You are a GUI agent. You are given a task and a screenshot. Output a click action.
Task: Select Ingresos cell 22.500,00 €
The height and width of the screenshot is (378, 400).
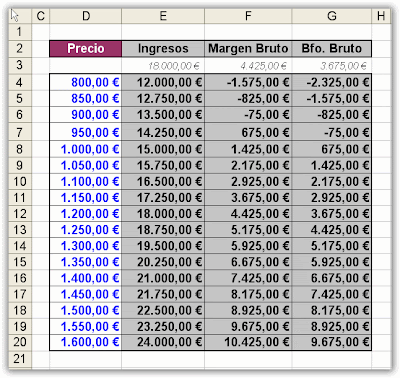coord(163,310)
